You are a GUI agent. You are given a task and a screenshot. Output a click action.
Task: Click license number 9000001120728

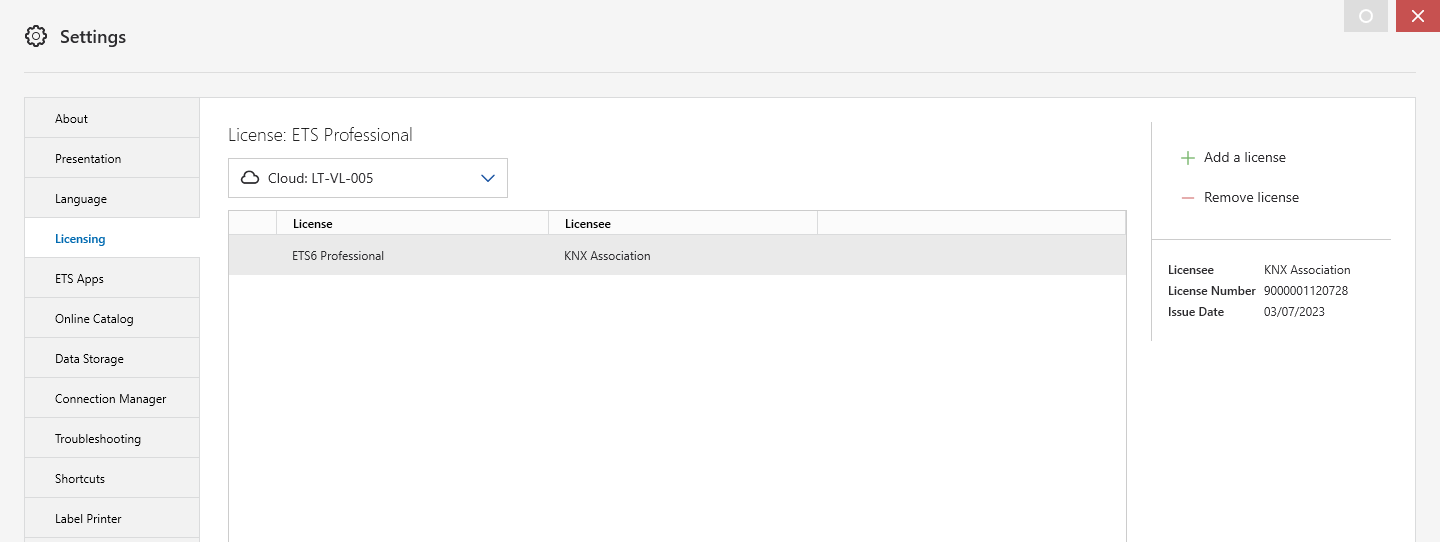(x=1306, y=291)
